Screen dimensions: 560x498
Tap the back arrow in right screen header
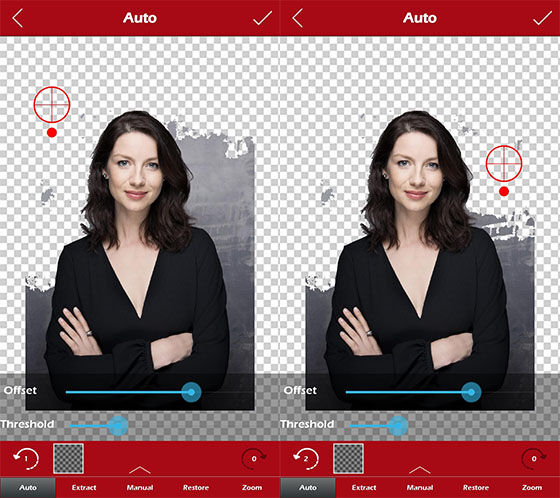(x=298, y=18)
